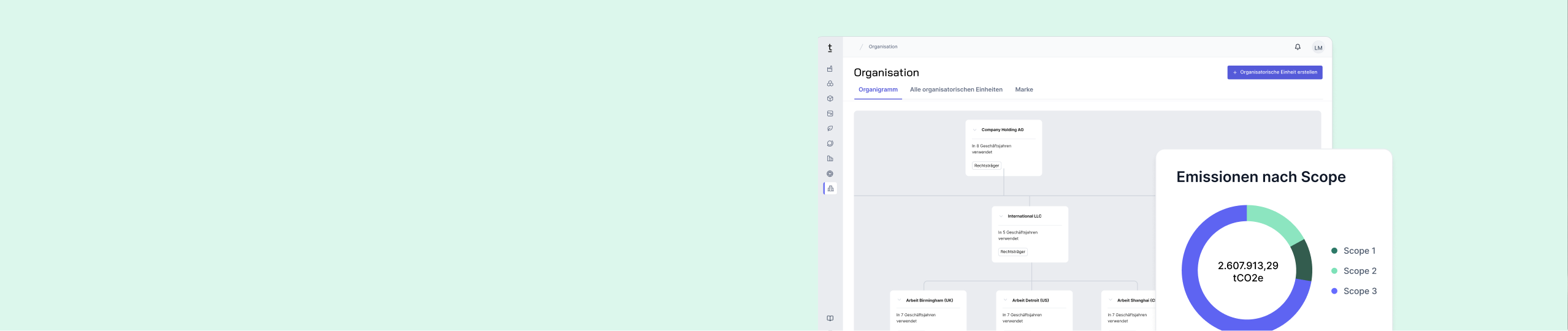This screenshot has height=331, width=1568.
Task: Click the Organisation page heading
Action: coord(886,73)
